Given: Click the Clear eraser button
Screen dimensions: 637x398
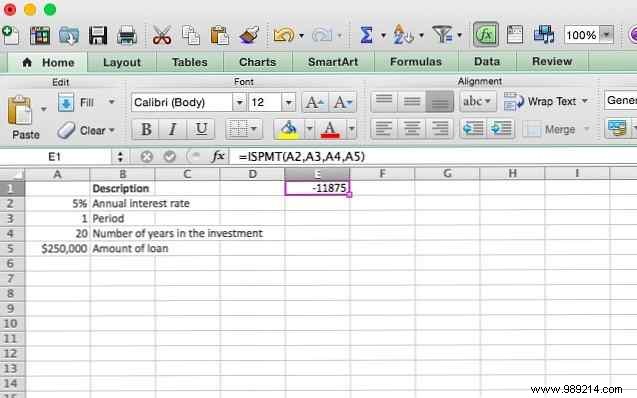Looking at the screenshot, I should [x=85, y=130].
